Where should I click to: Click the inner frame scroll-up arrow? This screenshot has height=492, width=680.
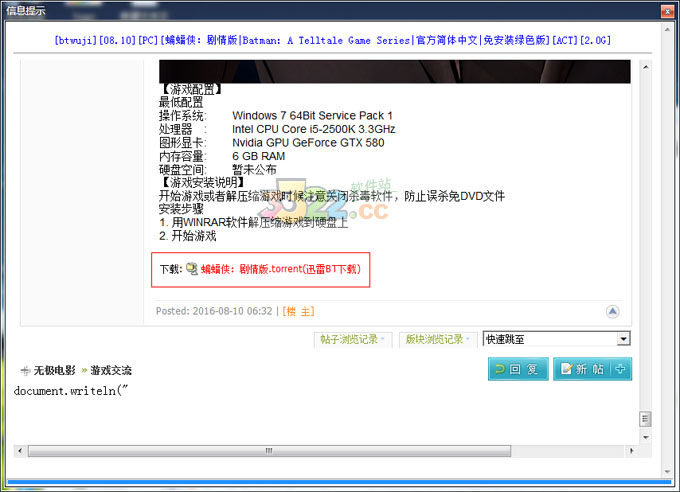click(x=645, y=67)
